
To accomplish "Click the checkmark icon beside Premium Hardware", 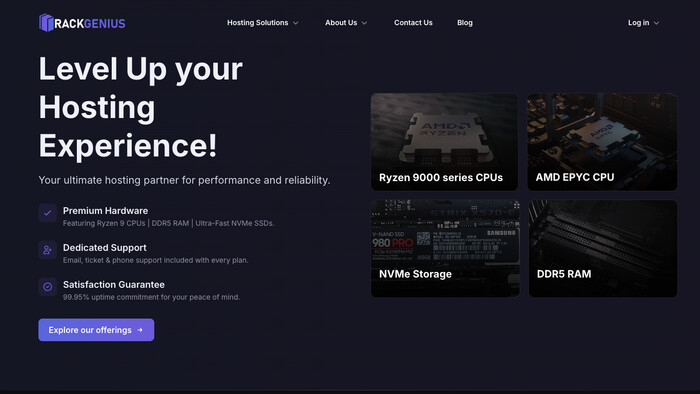I will point(47,213).
